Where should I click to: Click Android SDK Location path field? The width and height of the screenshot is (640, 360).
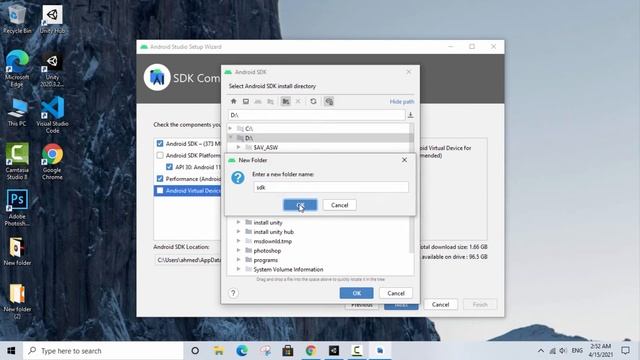[188, 260]
